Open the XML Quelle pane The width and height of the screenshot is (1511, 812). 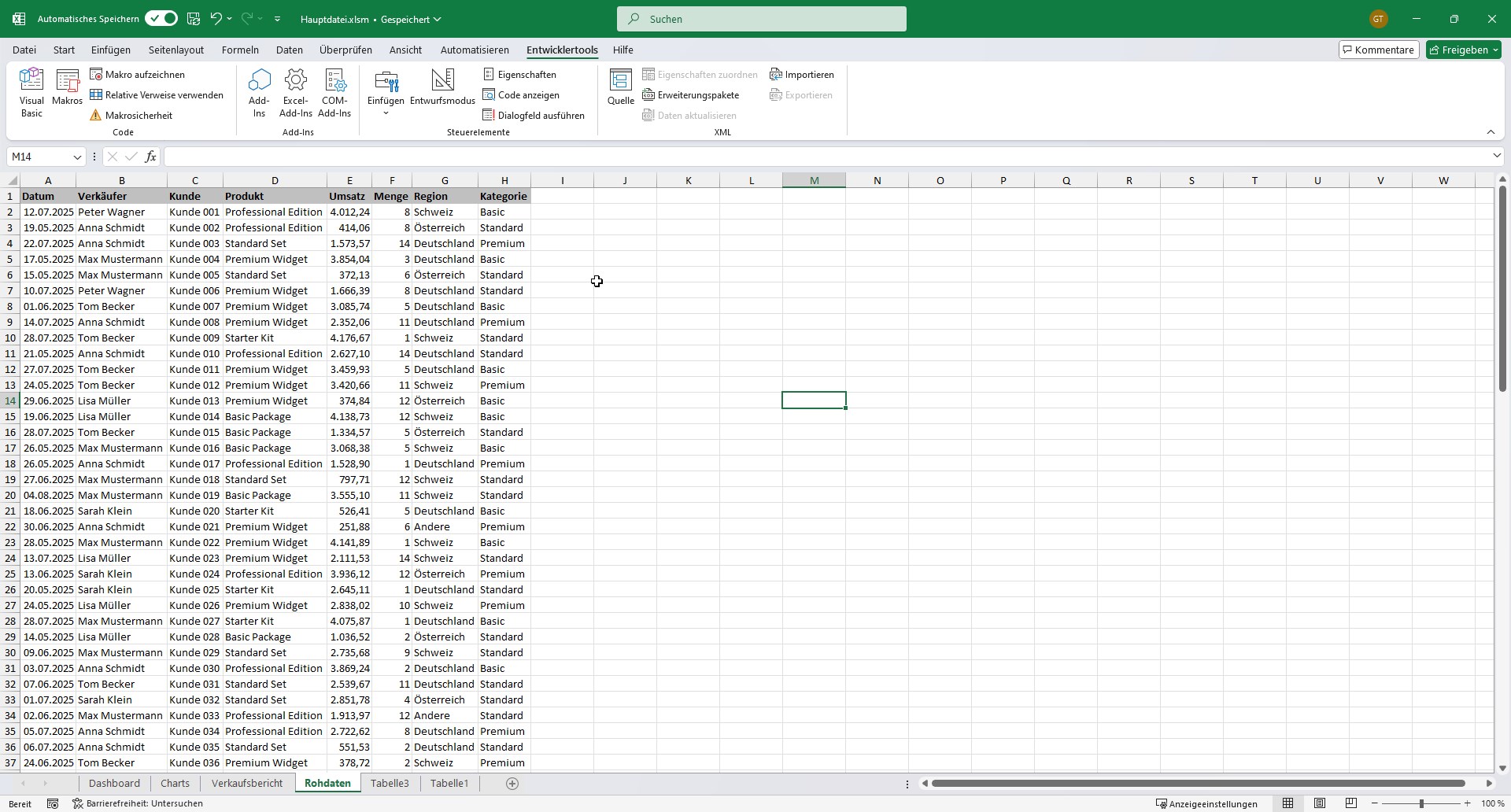[620, 87]
